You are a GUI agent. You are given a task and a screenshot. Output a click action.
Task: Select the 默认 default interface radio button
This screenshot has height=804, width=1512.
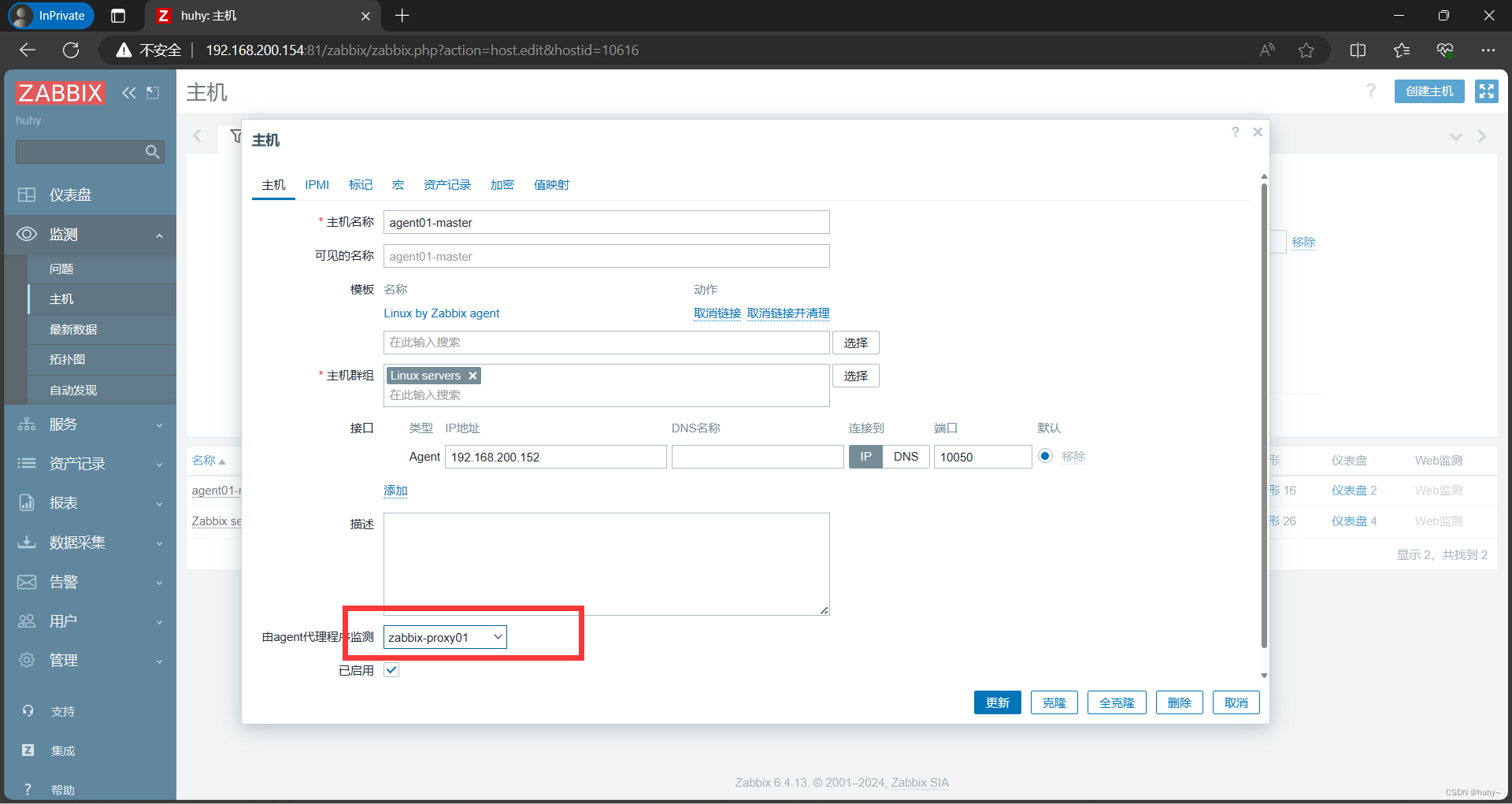1045,456
